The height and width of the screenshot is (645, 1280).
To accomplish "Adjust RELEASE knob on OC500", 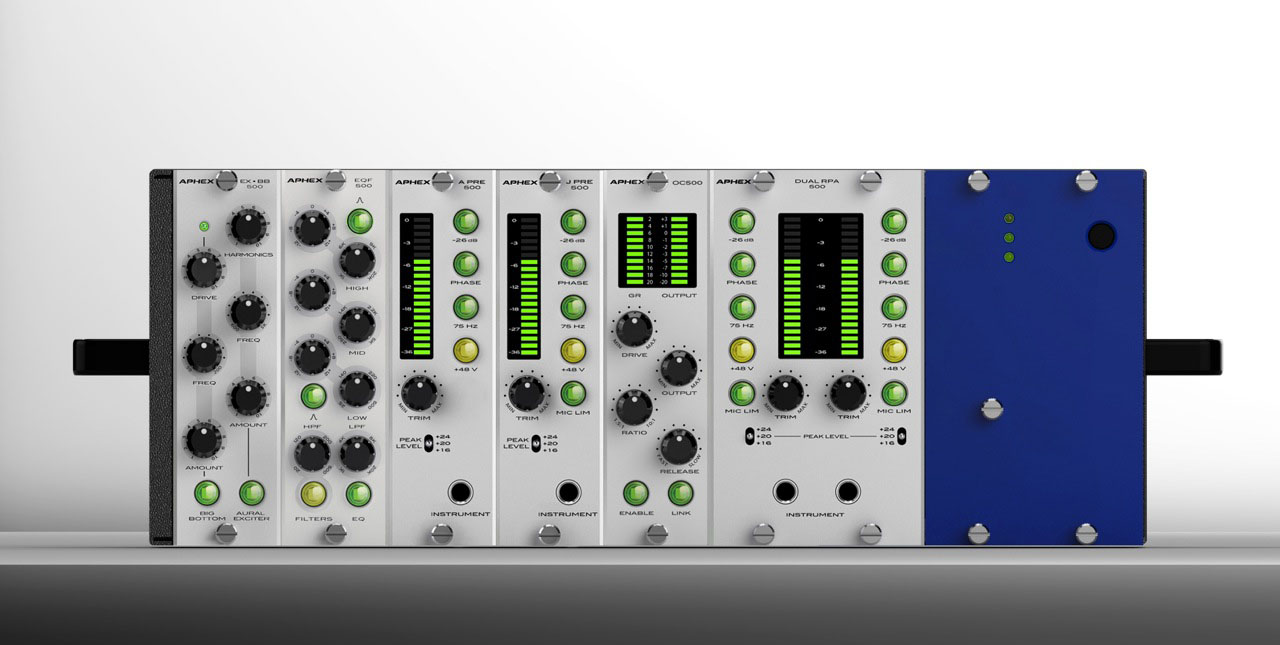I will pos(679,445).
